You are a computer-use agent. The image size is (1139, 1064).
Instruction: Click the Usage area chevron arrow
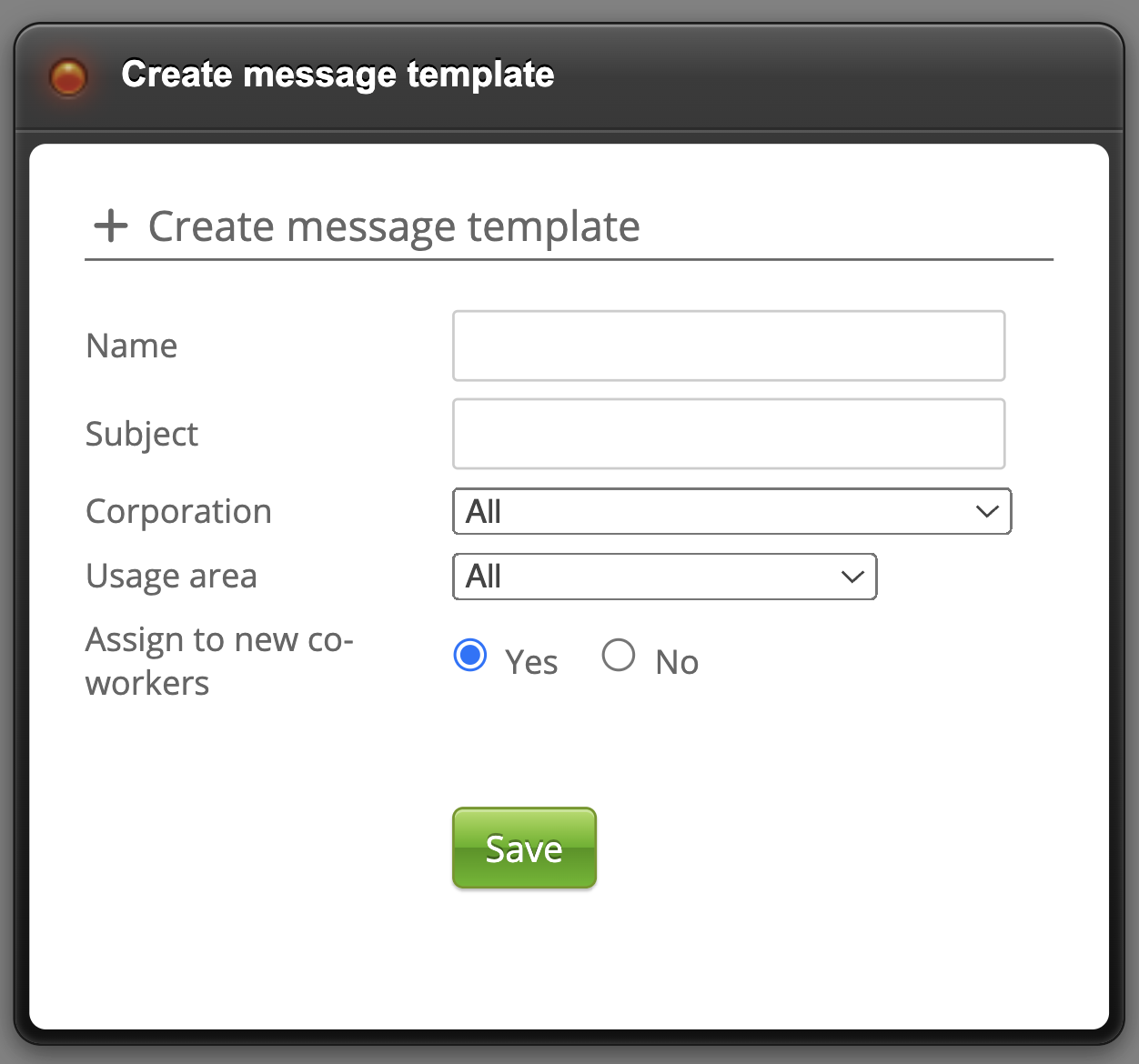click(x=852, y=577)
